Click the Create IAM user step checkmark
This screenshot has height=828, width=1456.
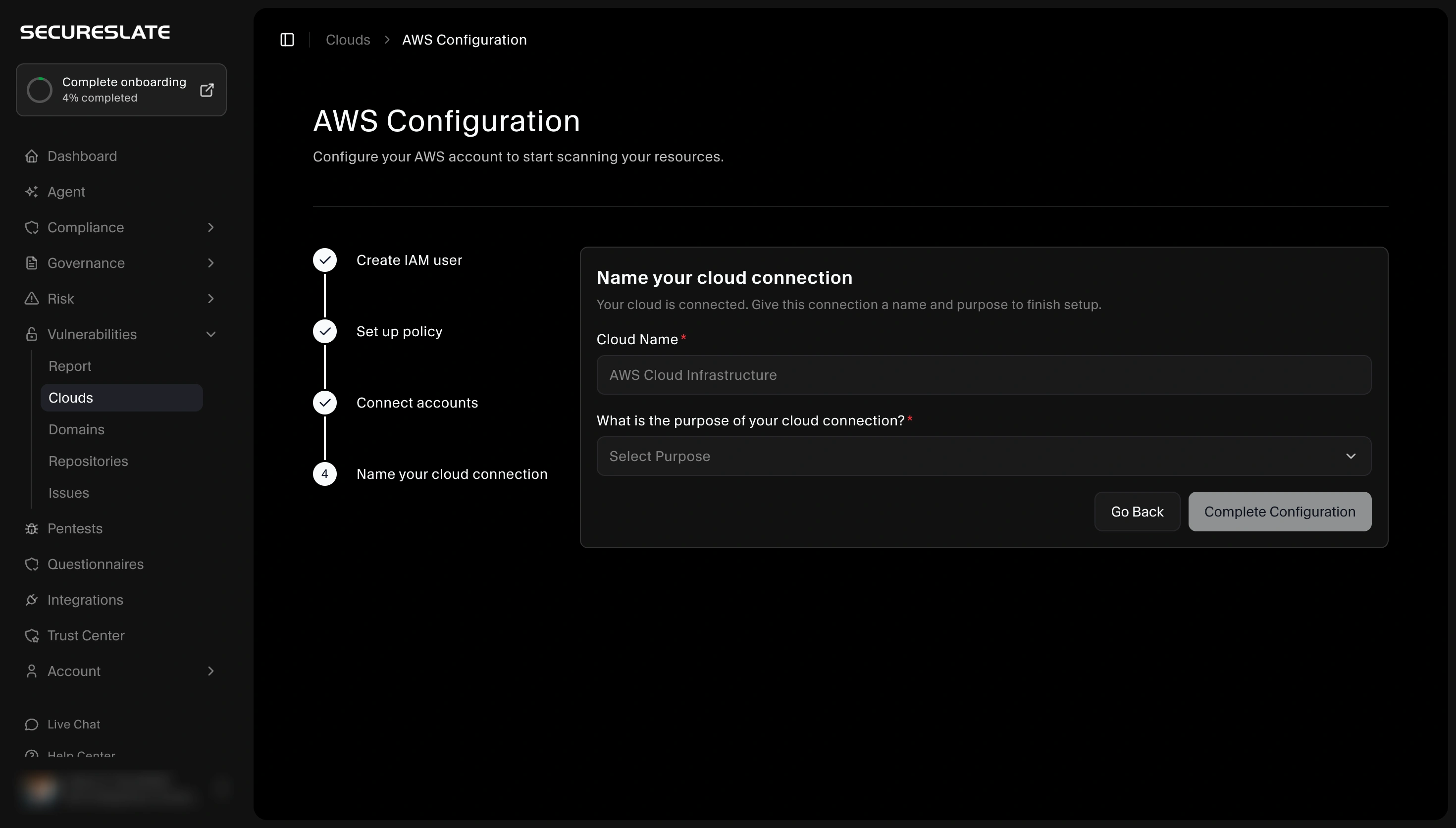coord(325,260)
